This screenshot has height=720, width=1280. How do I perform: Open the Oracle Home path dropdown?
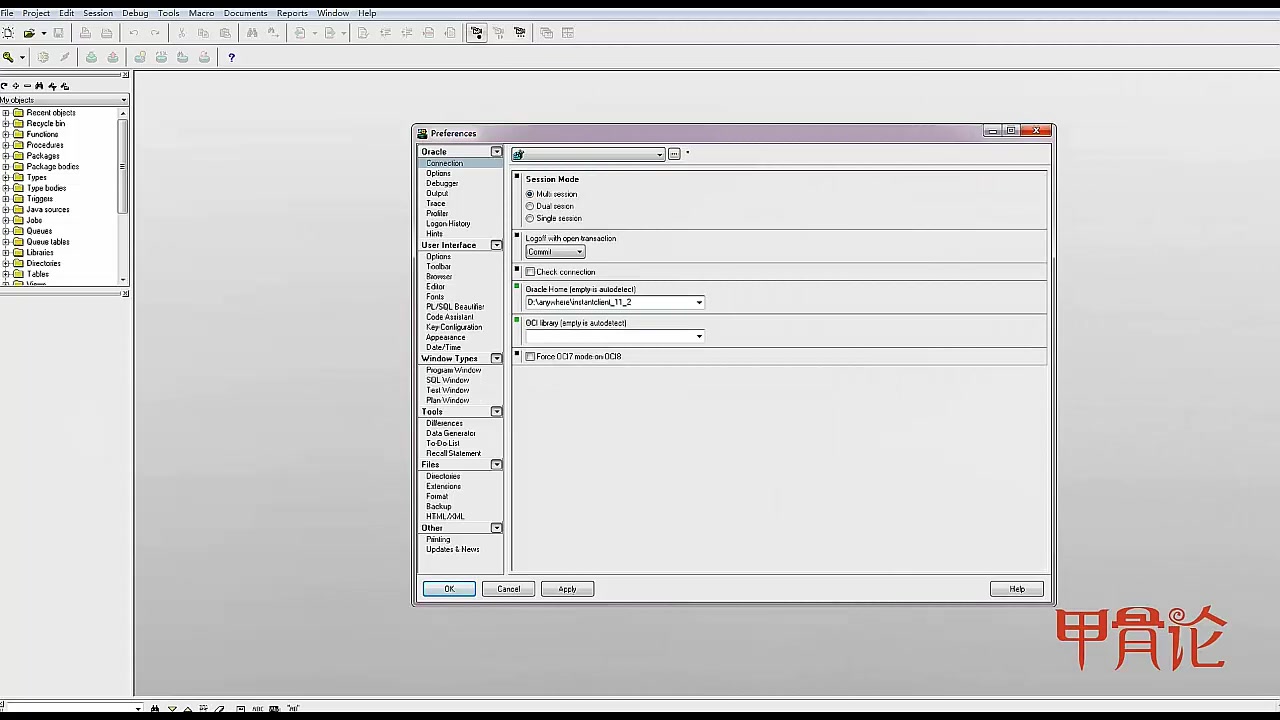[x=699, y=302]
